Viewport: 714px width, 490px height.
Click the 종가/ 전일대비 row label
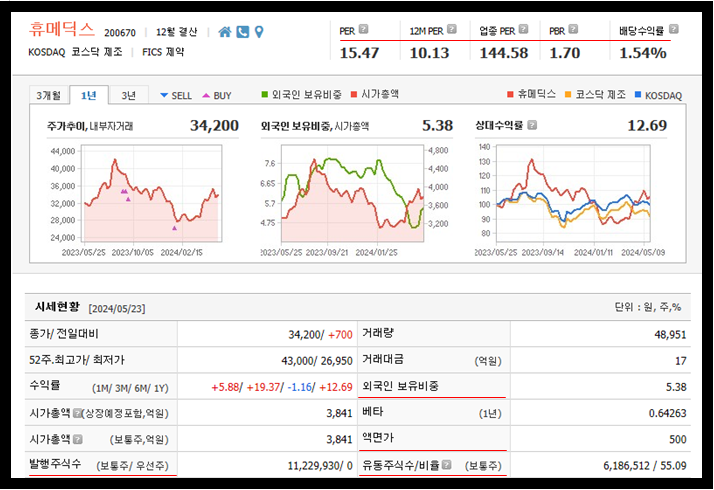64,334
